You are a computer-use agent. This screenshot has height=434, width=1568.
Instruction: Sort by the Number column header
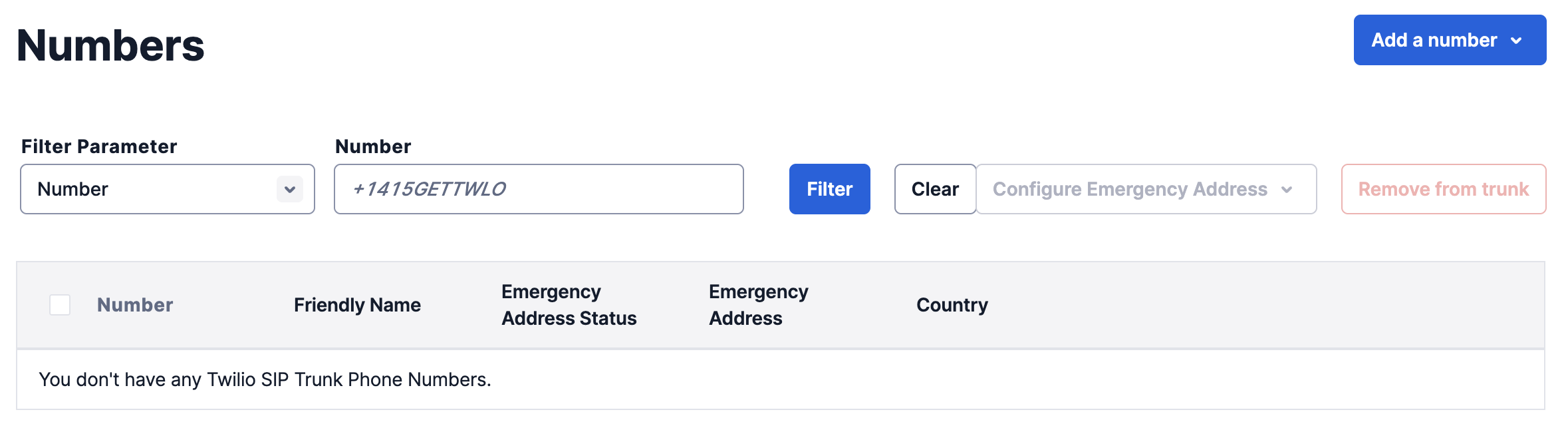pyautogui.click(x=135, y=305)
